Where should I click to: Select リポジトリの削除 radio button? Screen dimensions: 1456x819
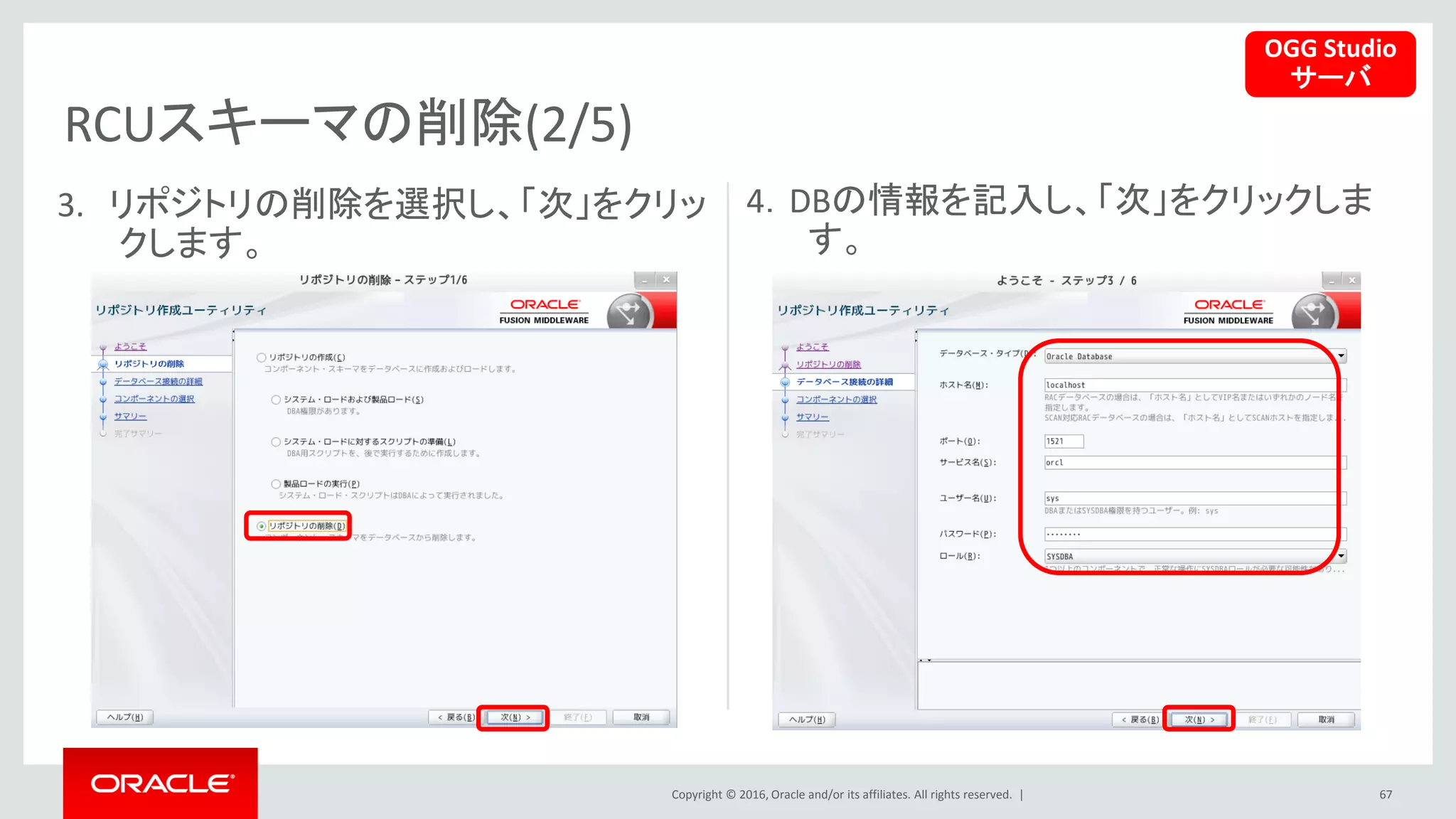pos(262,526)
